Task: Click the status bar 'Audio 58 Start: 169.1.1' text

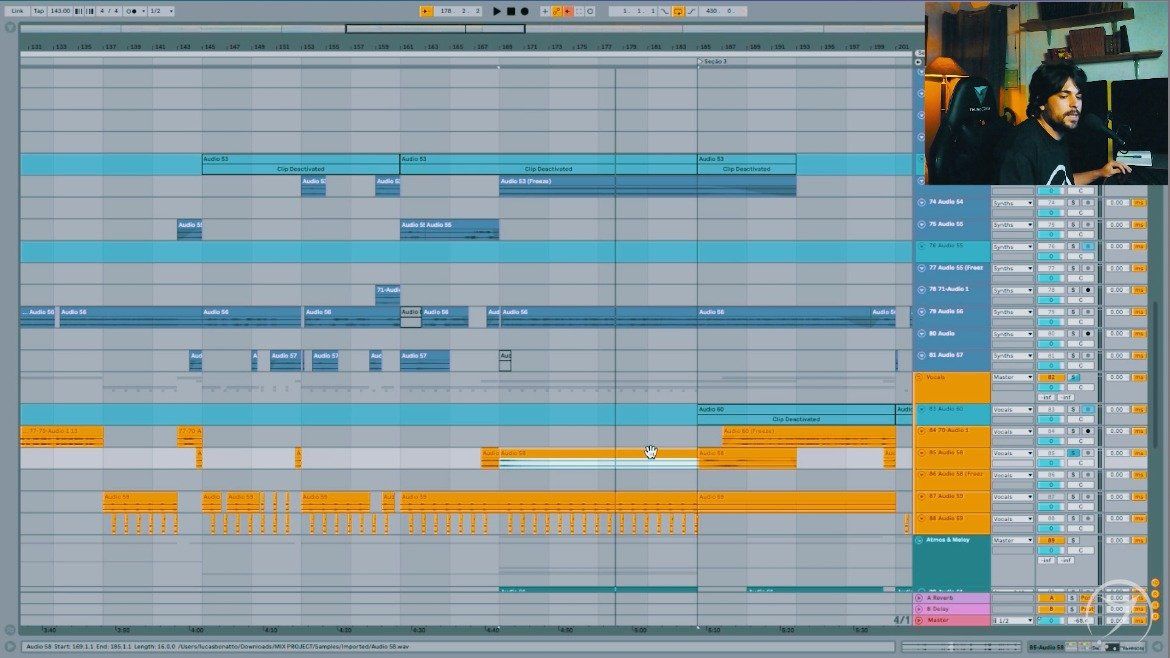Action: point(217,647)
